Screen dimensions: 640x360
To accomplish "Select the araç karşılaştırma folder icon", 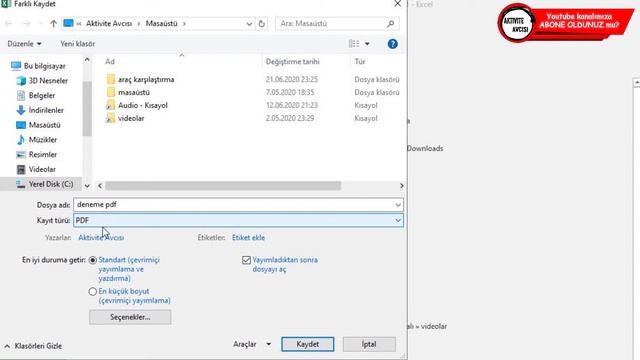I will 111,79.
